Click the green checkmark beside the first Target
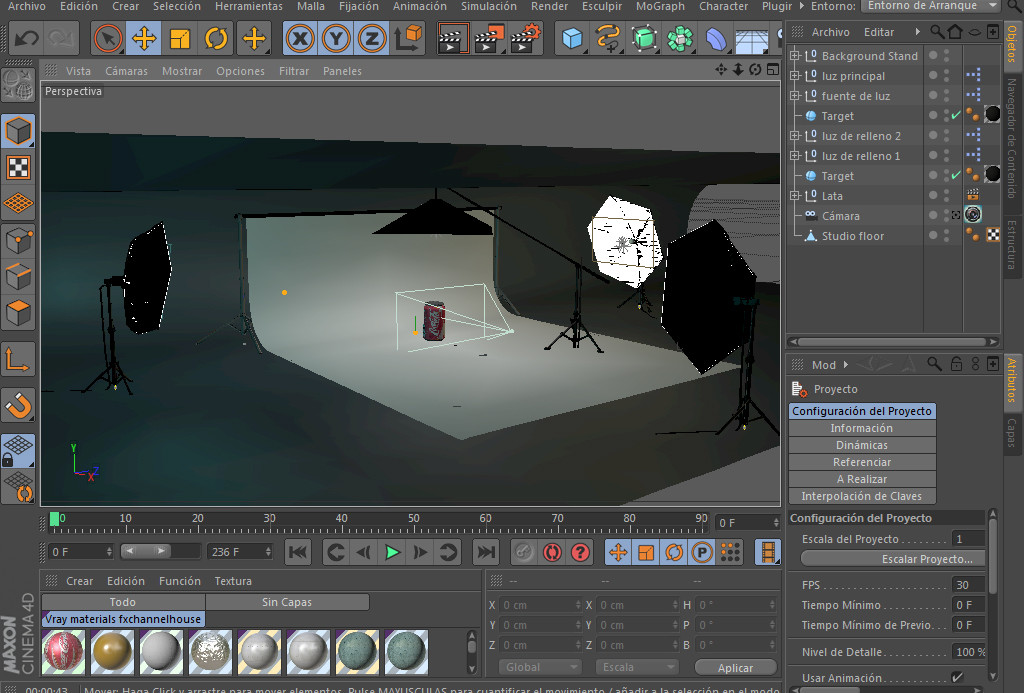The image size is (1024, 693). tap(955, 116)
